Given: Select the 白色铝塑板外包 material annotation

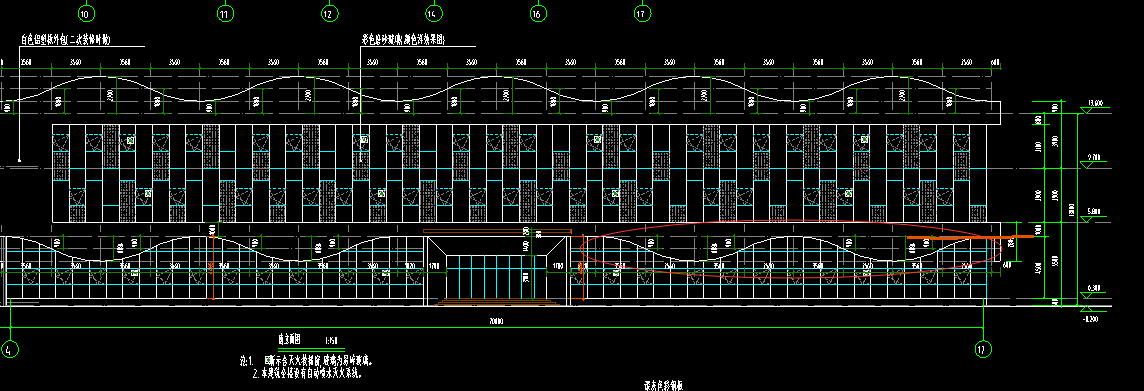Looking at the screenshot, I should [x=66, y=40].
